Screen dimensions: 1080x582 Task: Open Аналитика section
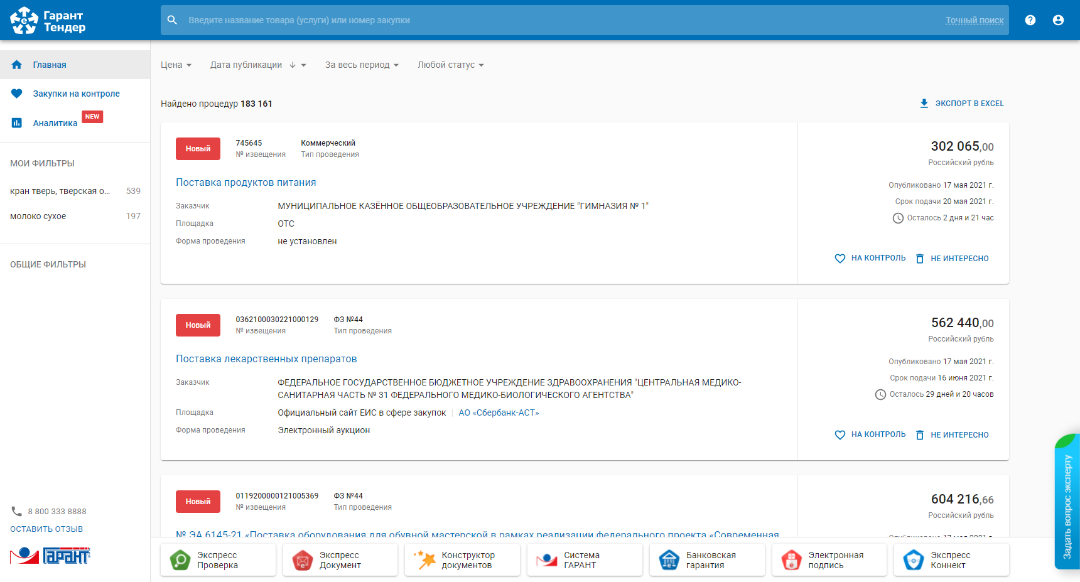pyautogui.click(x=75, y=123)
